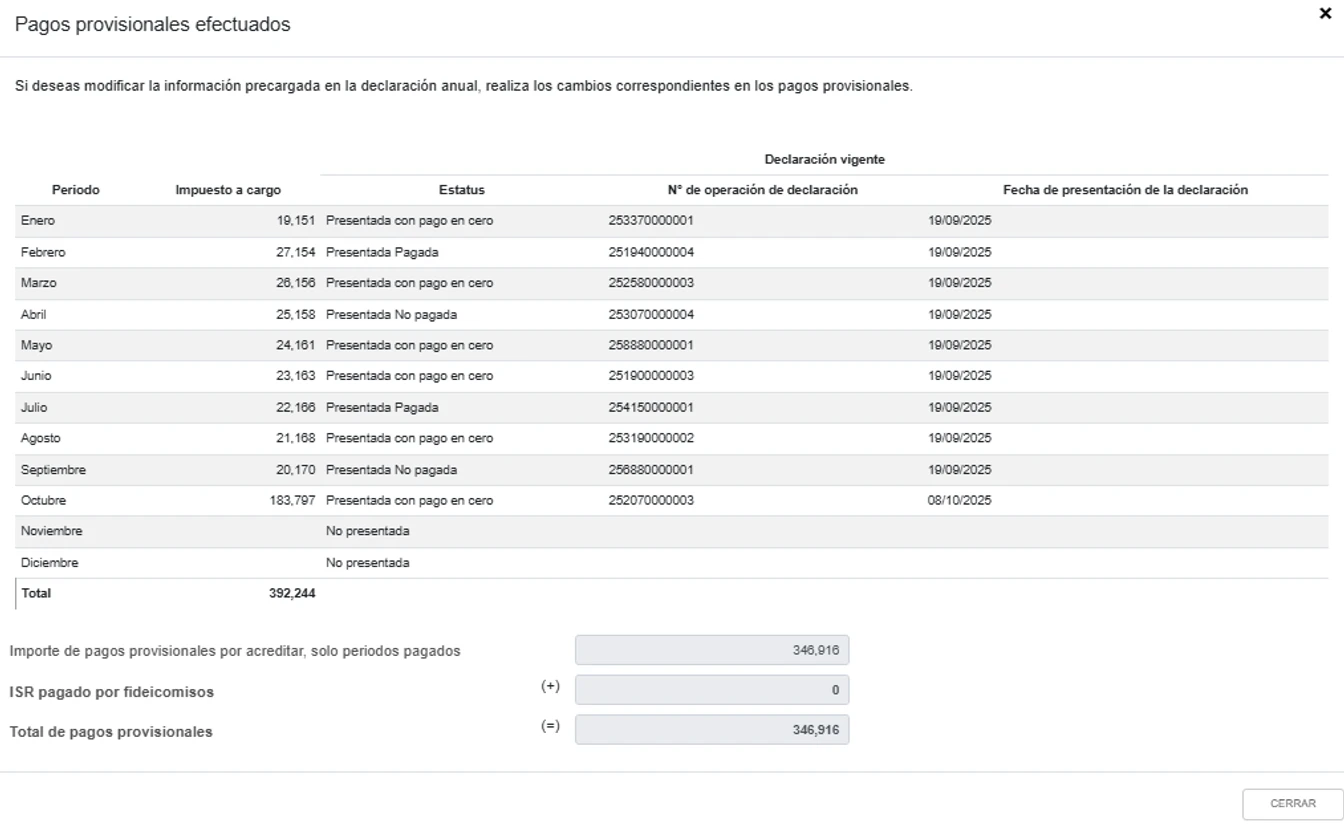Click the Total amount 392,244
Image resolution: width=1344 pixels, height=827 pixels.
coord(292,593)
